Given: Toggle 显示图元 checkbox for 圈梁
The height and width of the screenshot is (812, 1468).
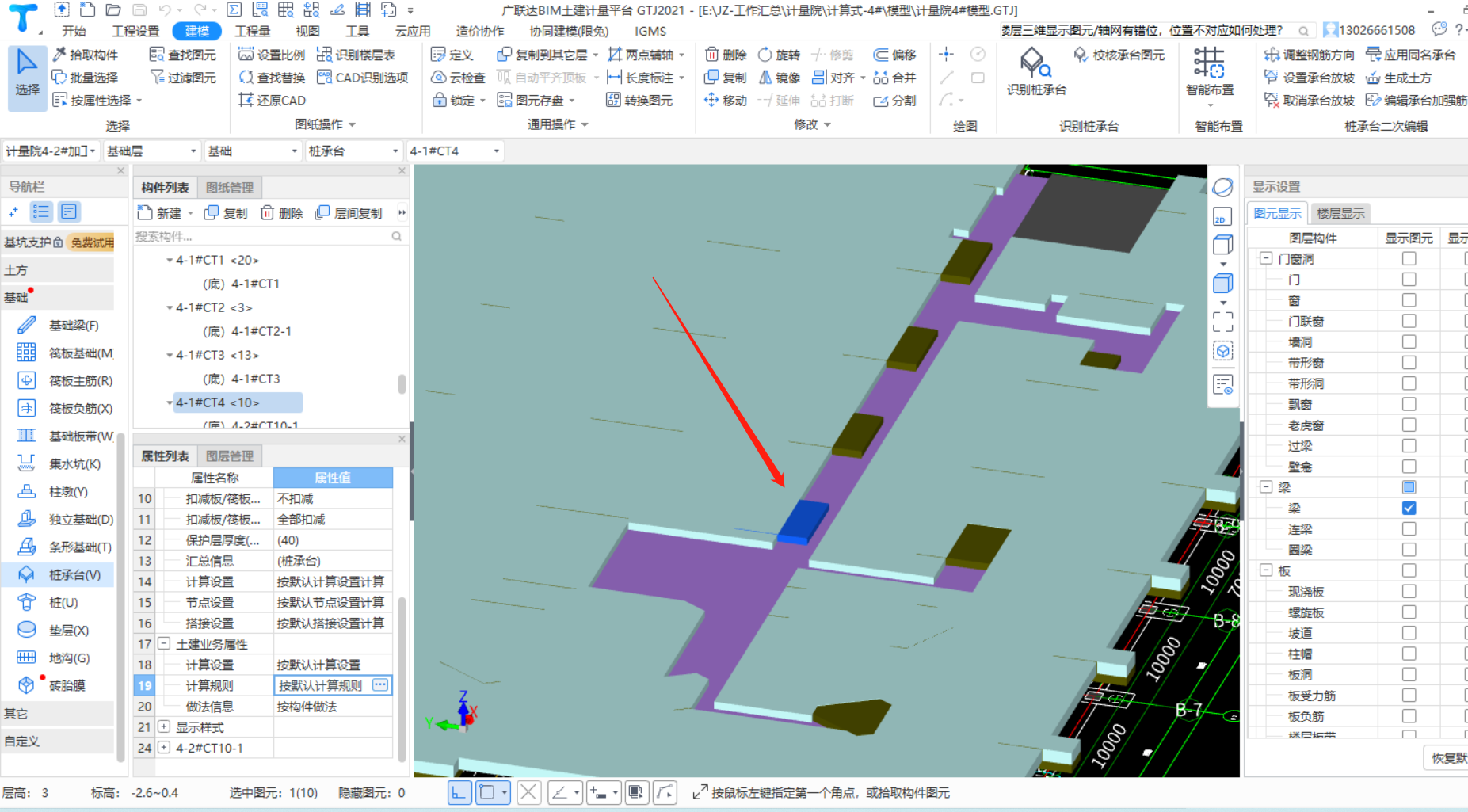Looking at the screenshot, I should (1409, 550).
